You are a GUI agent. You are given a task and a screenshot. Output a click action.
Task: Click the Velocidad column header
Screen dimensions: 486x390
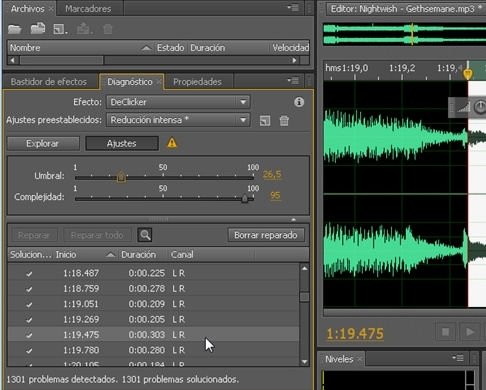point(291,48)
